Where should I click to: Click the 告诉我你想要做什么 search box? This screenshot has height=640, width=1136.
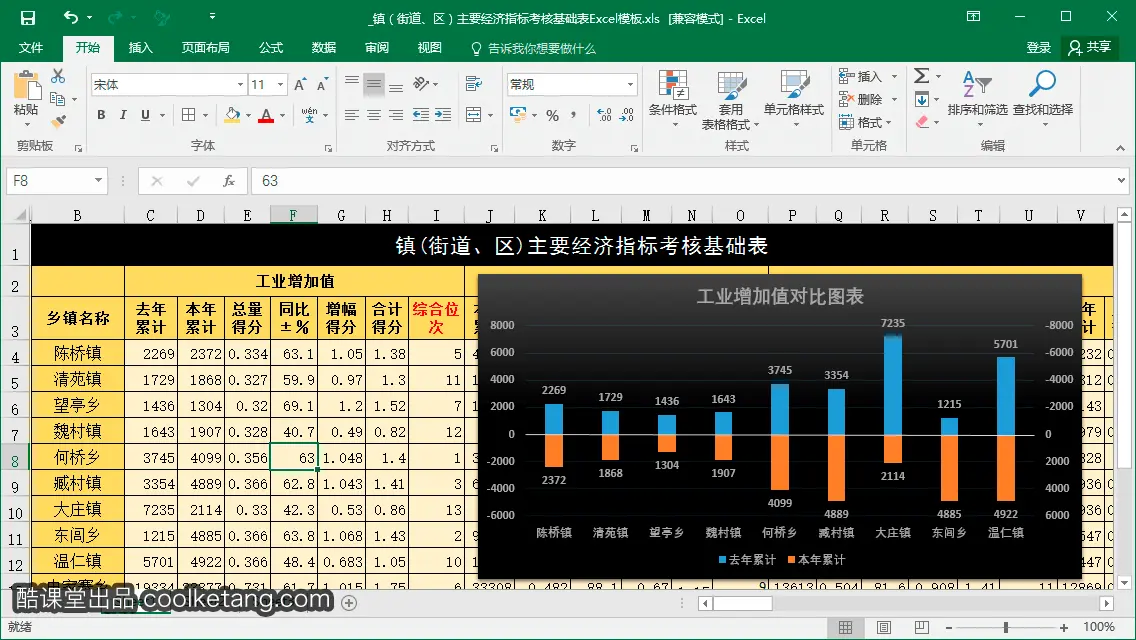tap(533, 49)
